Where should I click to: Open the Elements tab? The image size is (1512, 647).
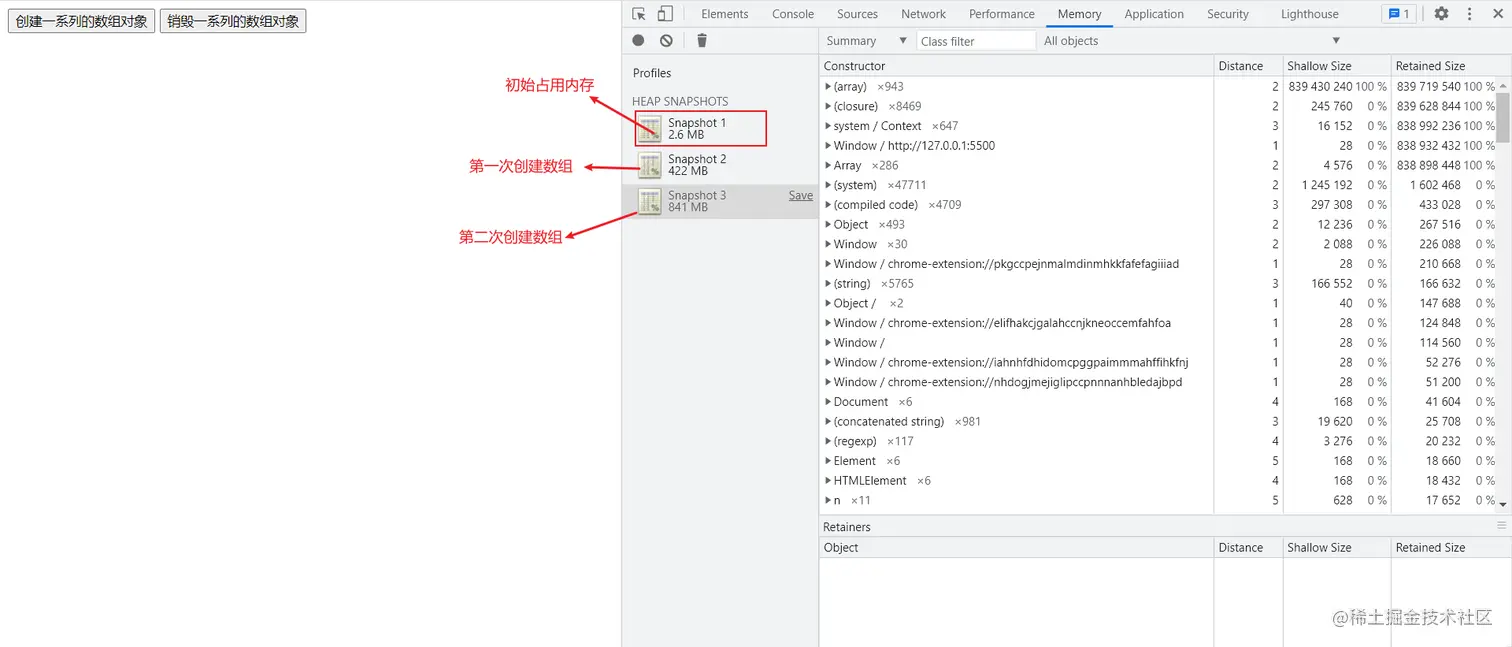pyautogui.click(x=724, y=14)
